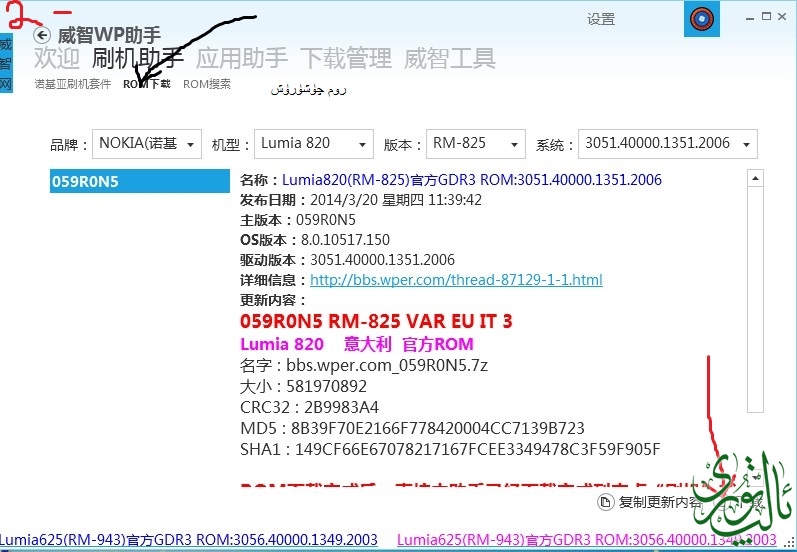
Task: Open the 应用助手 tab
Action: (x=242, y=57)
